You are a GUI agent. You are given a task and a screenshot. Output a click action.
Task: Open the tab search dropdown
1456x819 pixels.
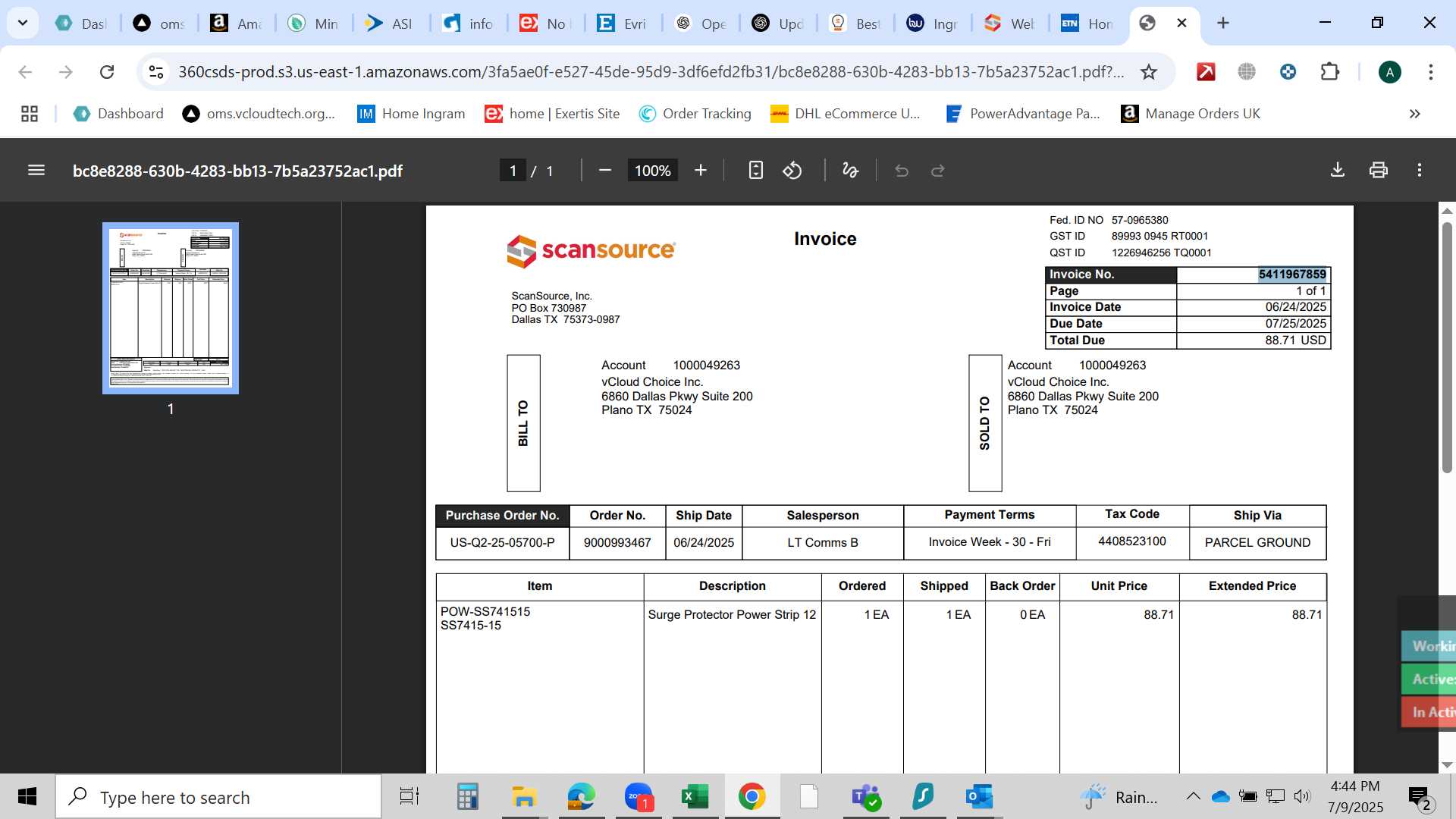(x=23, y=23)
